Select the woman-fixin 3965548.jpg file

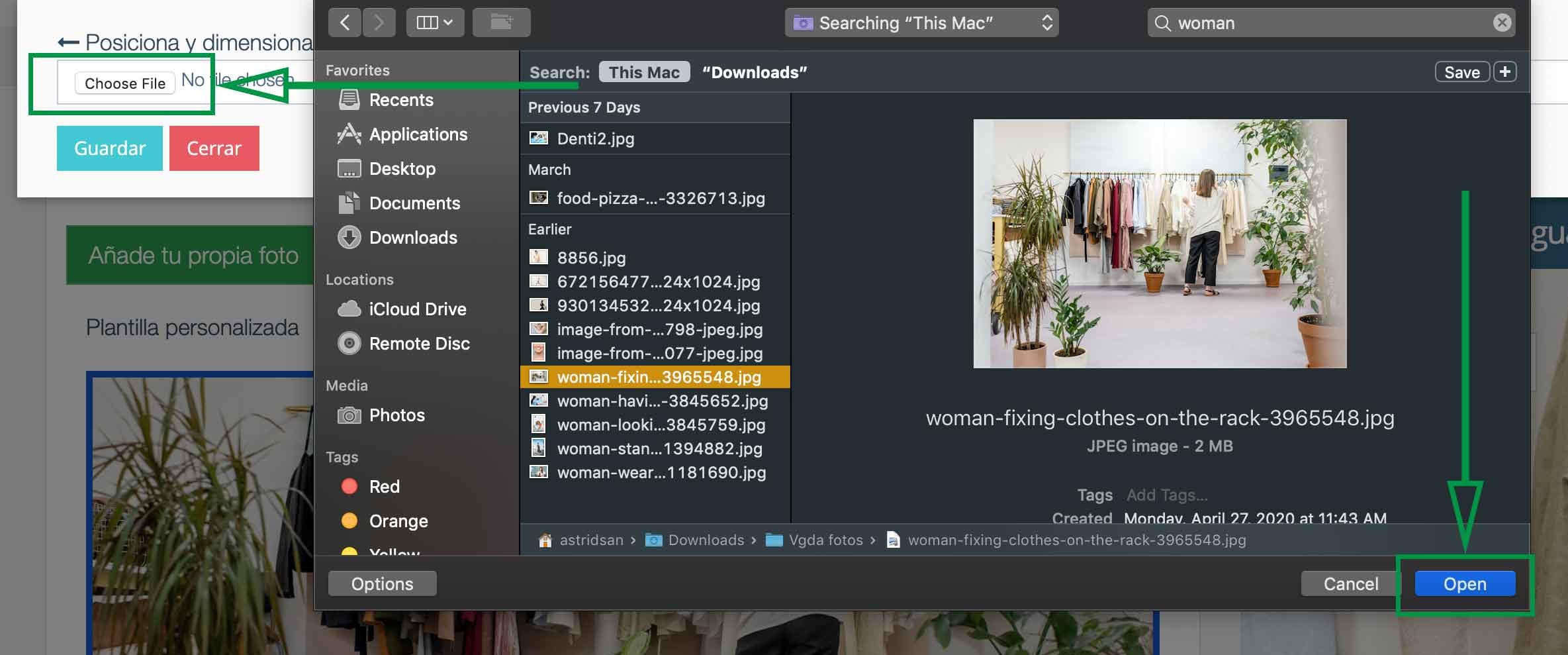click(x=655, y=377)
